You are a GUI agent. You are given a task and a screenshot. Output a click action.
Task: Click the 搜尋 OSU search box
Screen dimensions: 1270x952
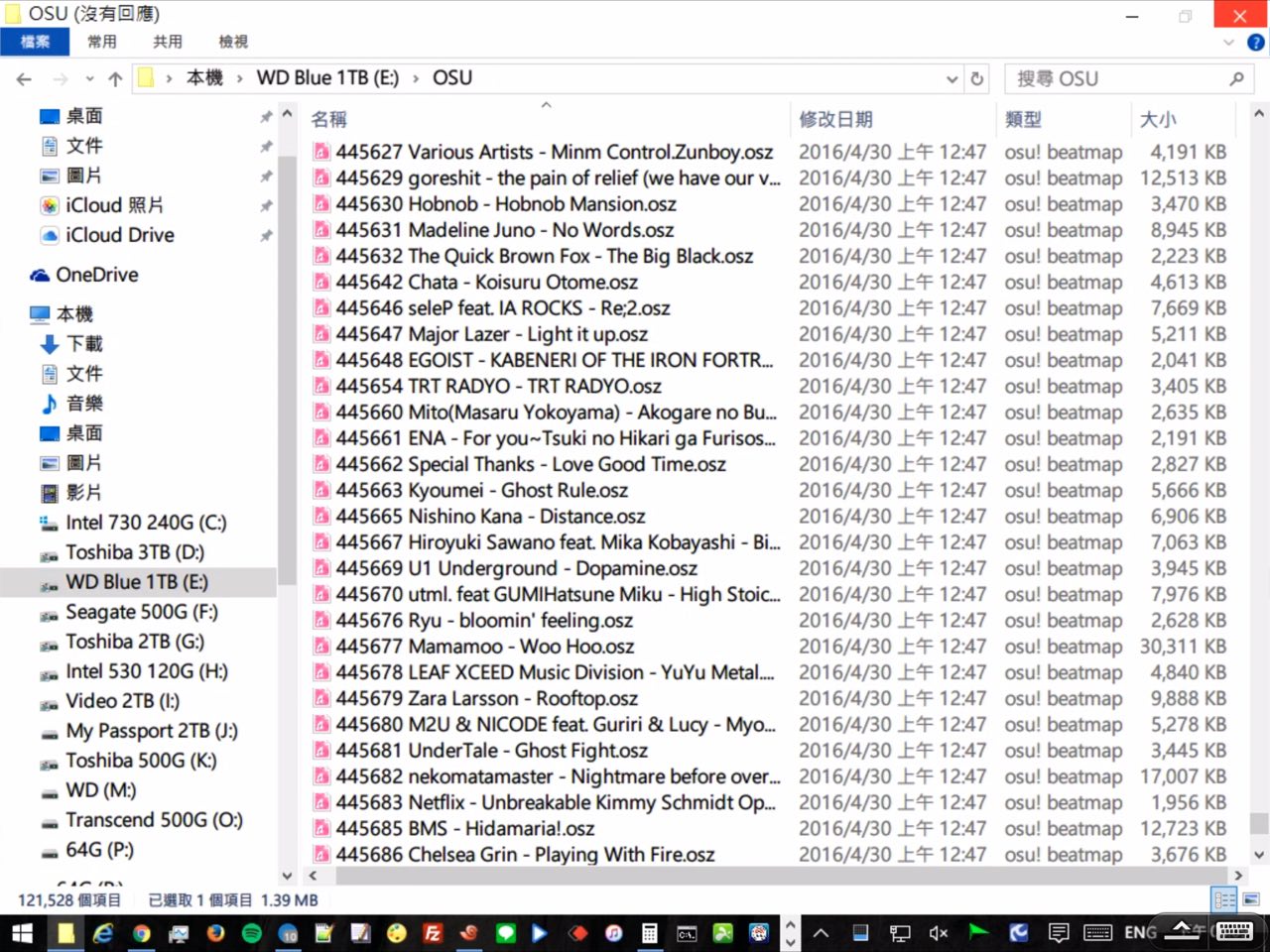click(x=1116, y=79)
